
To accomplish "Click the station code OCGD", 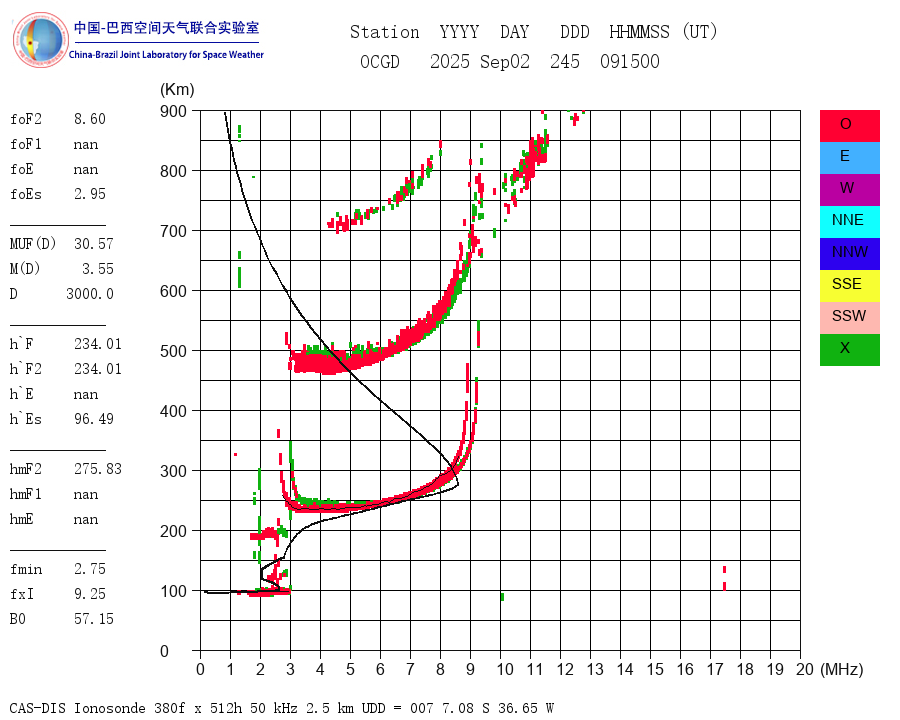I will pos(379,61).
